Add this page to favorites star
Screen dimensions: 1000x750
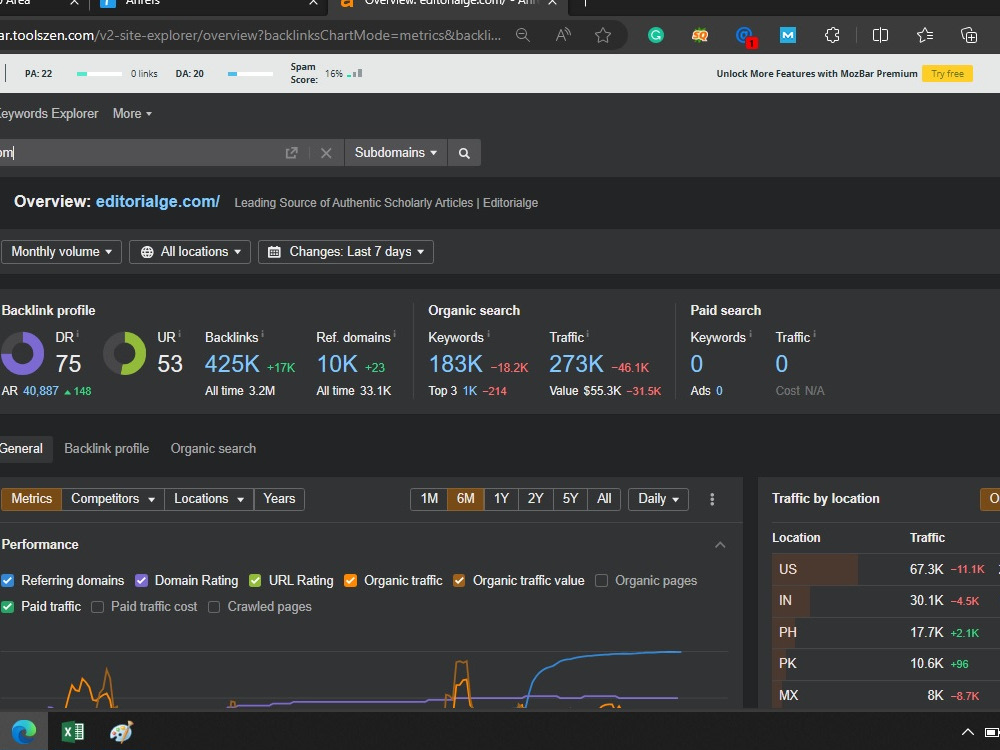tap(603, 35)
